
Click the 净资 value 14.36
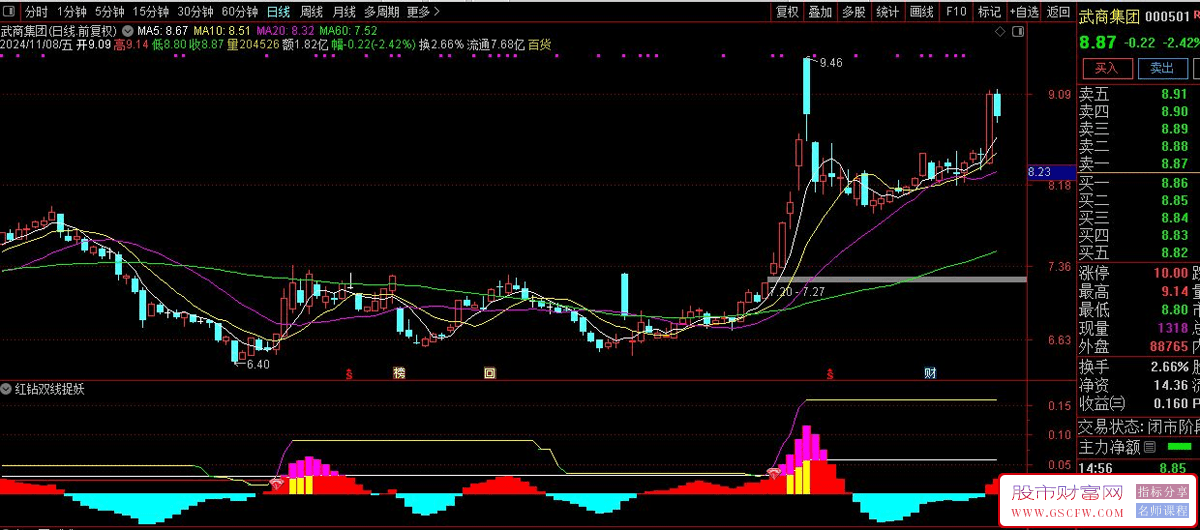tap(1170, 385)
